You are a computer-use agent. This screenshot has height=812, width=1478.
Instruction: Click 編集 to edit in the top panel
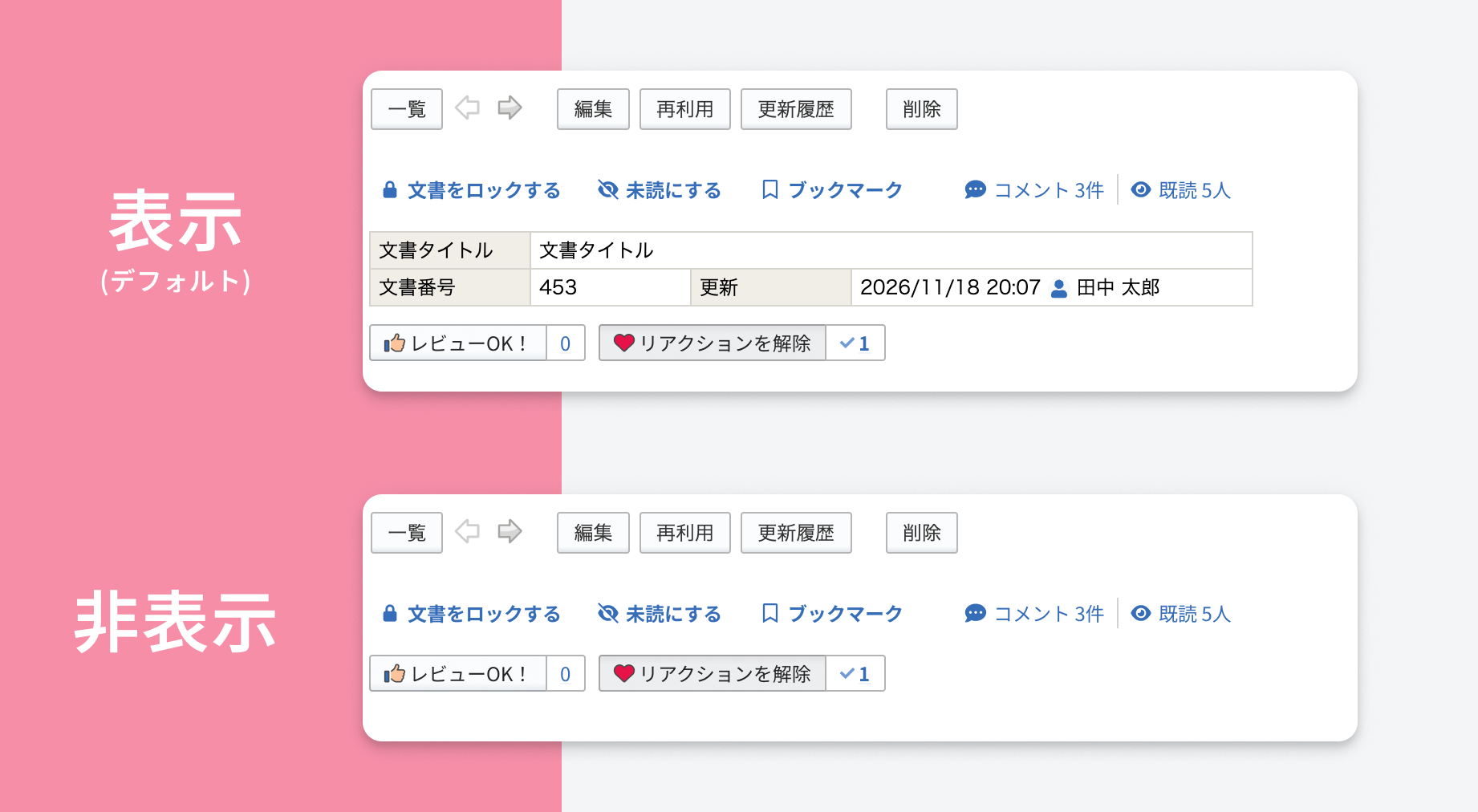(593, 109)
